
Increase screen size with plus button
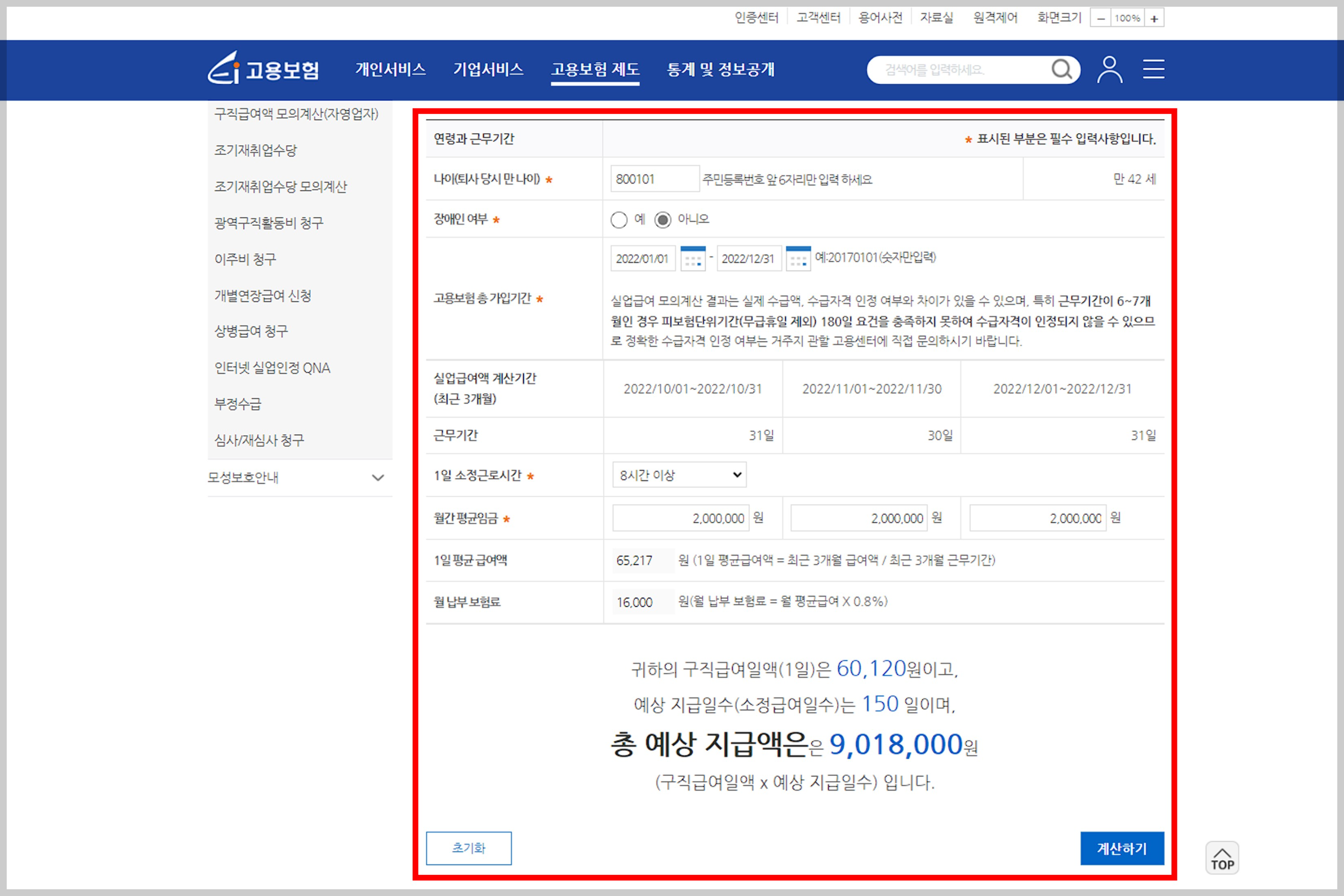(1154, 18)
